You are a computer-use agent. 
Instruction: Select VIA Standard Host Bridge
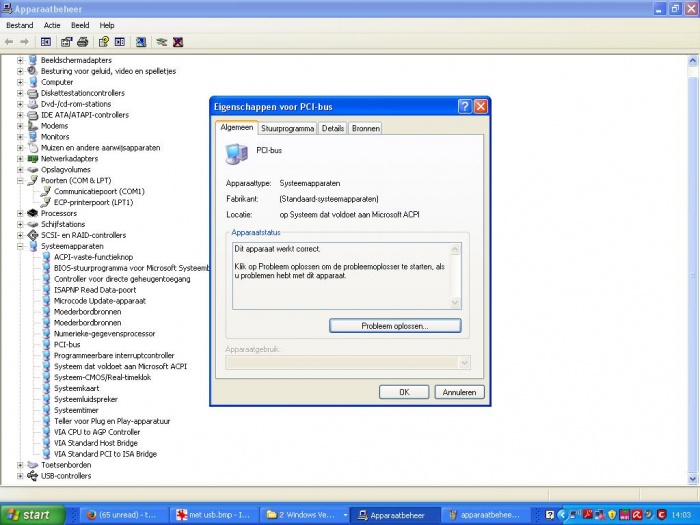click(x=96, y=443)
